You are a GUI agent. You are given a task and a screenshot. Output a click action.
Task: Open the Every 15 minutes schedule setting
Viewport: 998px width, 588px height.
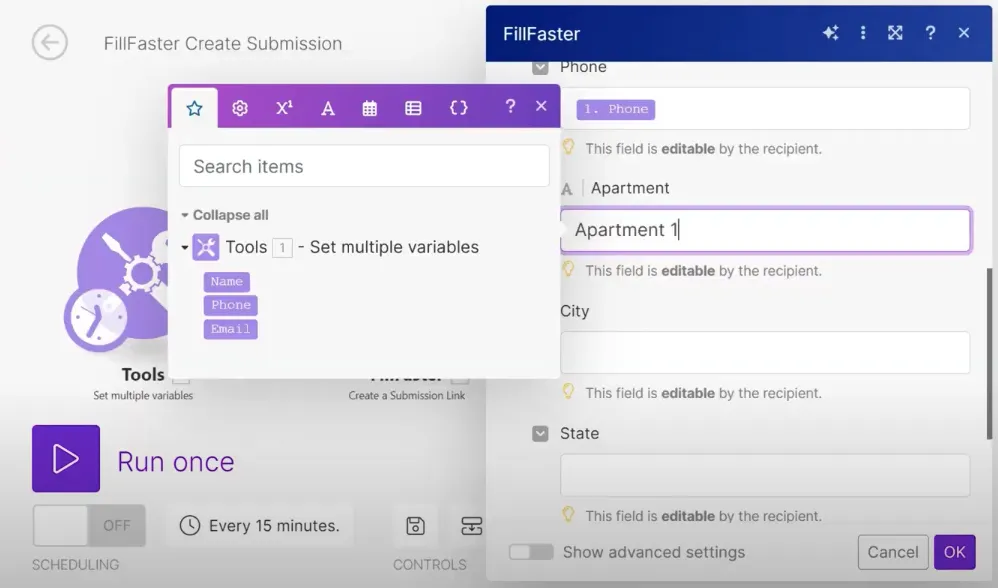[x=260, y=526]
